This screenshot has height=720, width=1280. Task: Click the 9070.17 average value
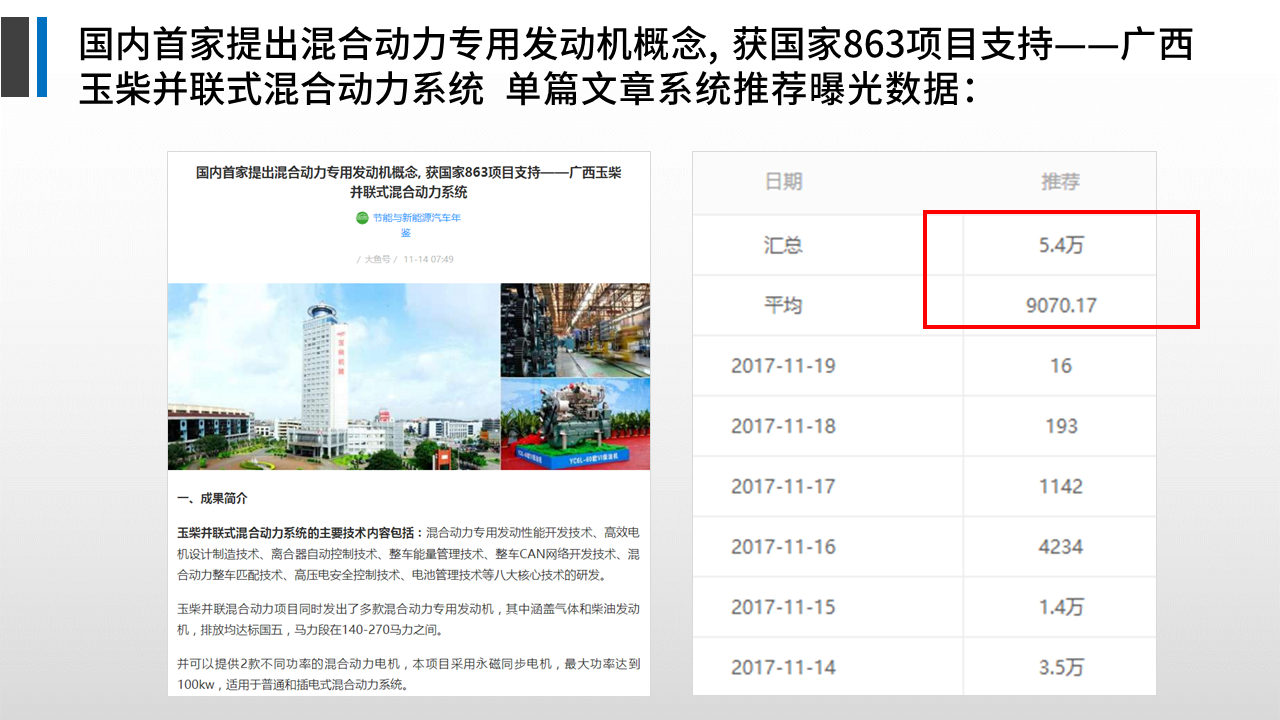[1060, 305]
